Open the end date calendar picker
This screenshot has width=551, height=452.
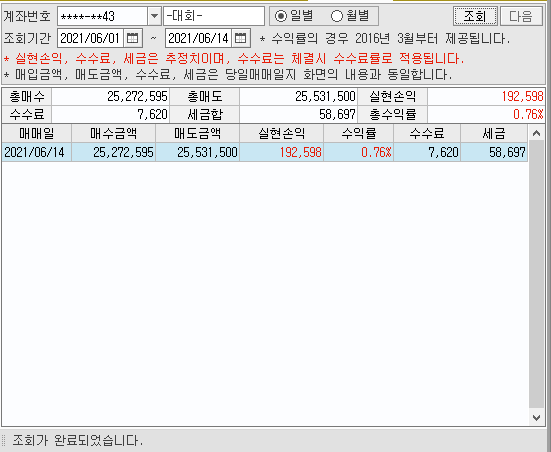(240, 38)
